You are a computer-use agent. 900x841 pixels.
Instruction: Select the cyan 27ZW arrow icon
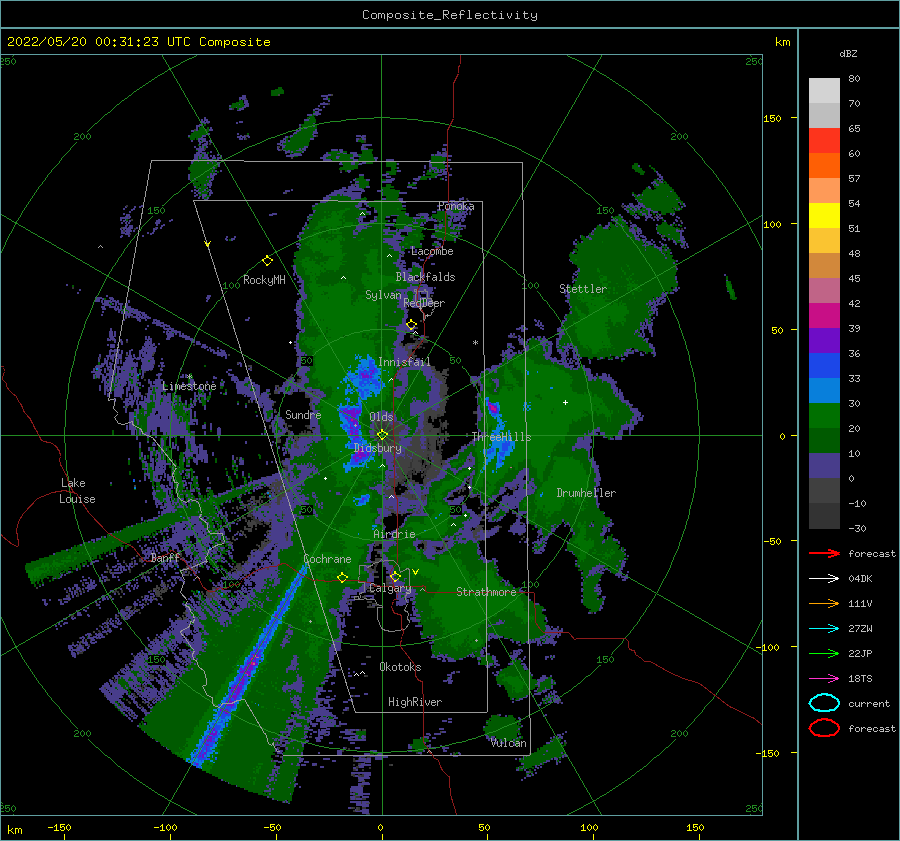coord(824,628)
